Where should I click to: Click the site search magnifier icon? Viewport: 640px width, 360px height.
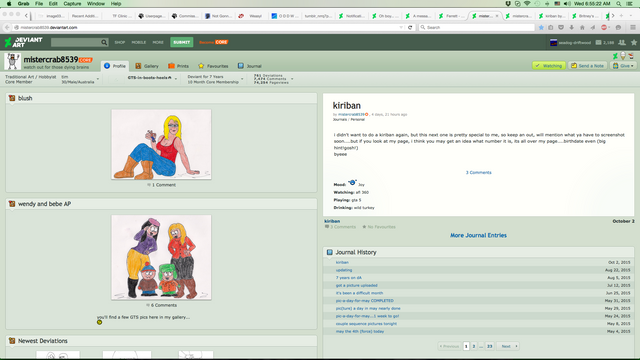point(104,42)
